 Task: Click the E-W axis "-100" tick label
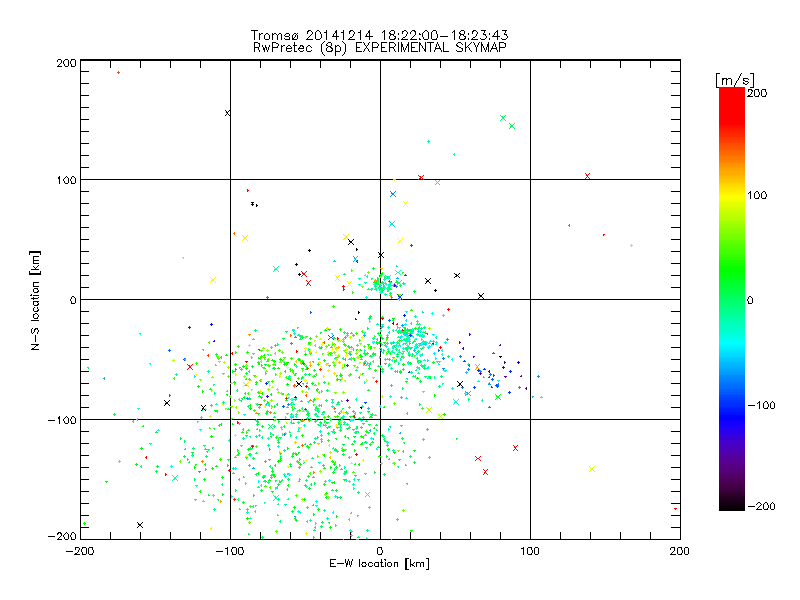click(x=230, y=551)
